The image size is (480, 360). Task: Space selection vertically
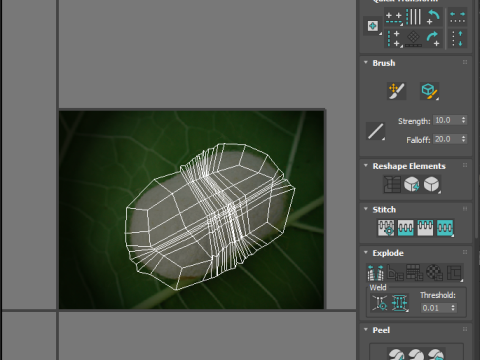click(457, 39)
